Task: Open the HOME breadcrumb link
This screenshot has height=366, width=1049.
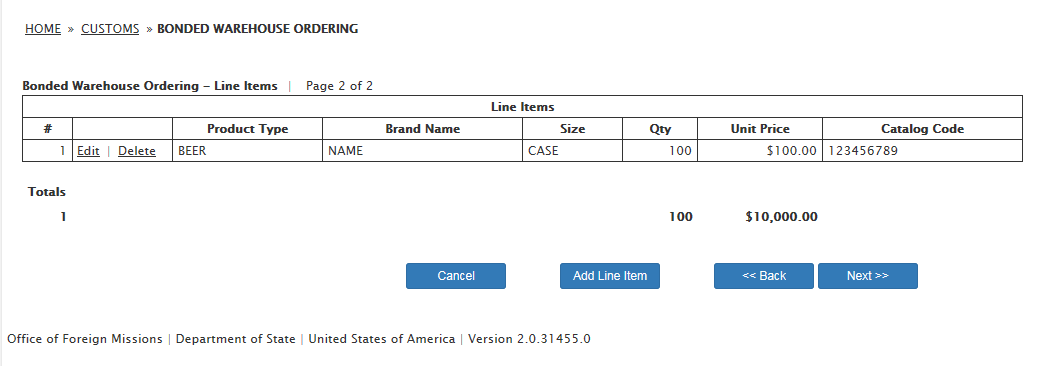Action: tap(43, 29)
